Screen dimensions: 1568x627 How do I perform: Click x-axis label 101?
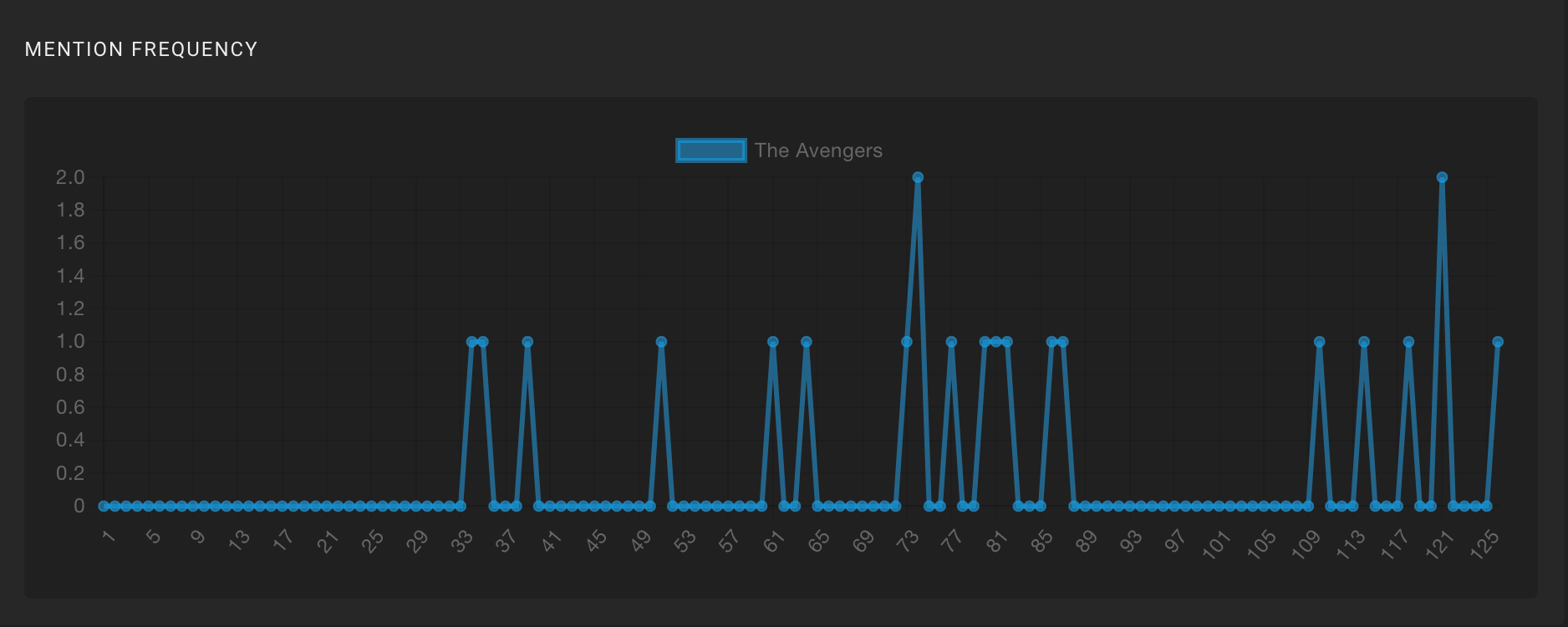1217,545
